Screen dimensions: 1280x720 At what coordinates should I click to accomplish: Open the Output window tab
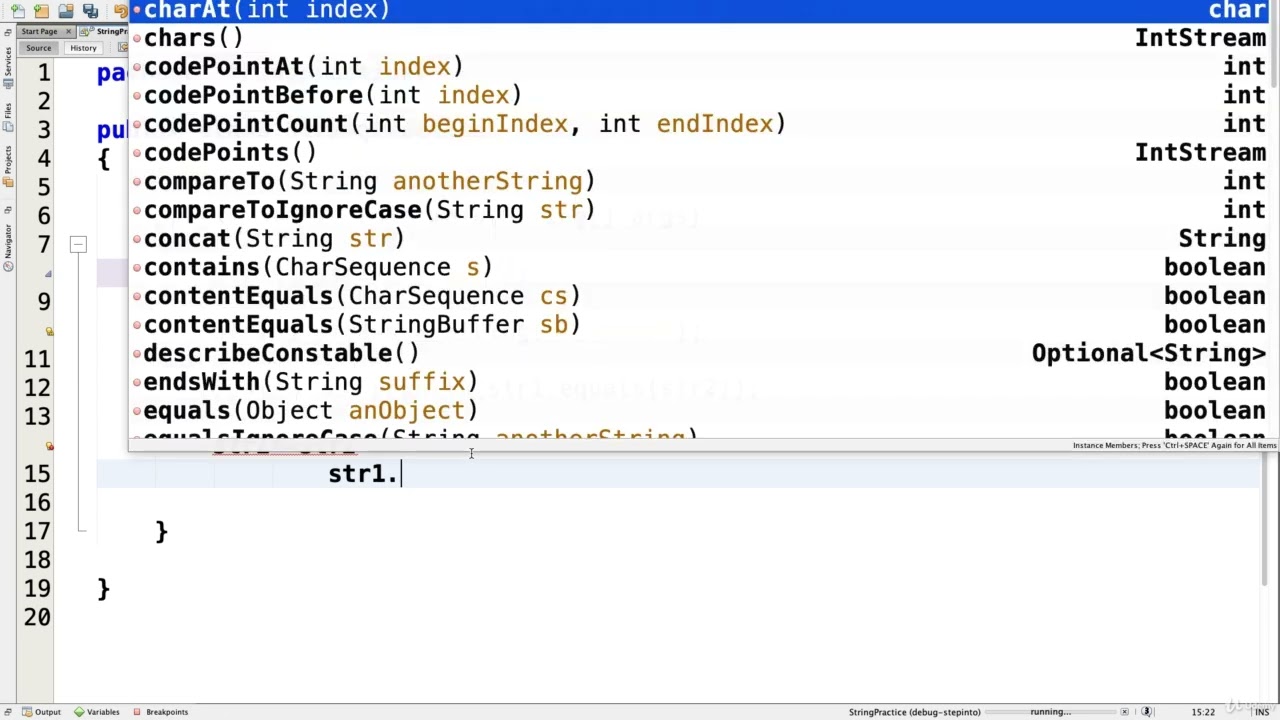pos(41,712)
